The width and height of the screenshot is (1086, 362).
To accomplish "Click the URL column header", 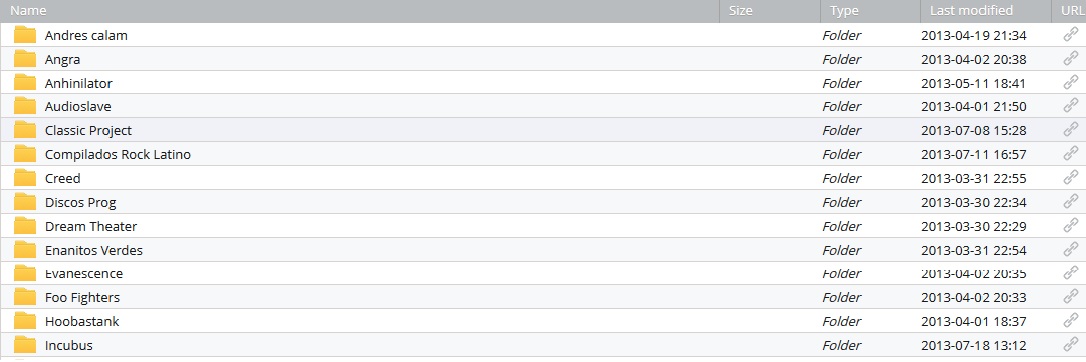I will coord(1071,10).
